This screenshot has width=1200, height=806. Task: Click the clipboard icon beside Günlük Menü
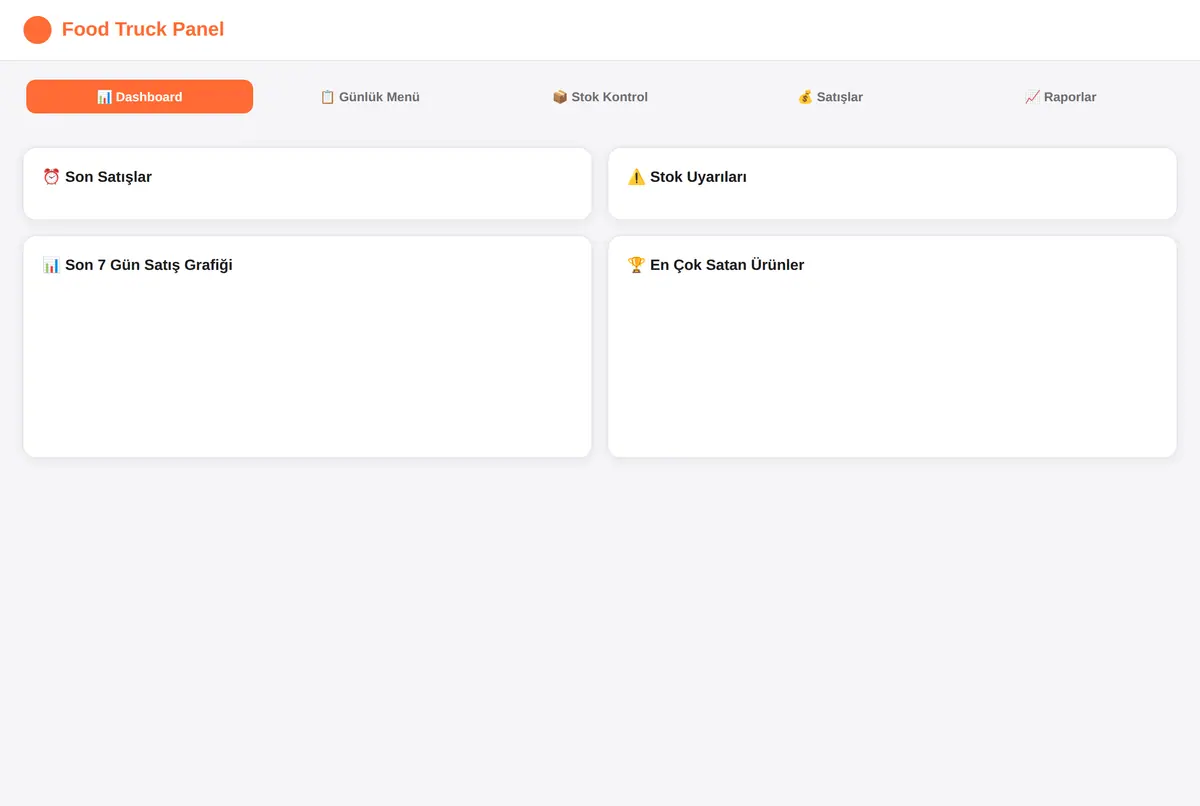click(327, 97)
